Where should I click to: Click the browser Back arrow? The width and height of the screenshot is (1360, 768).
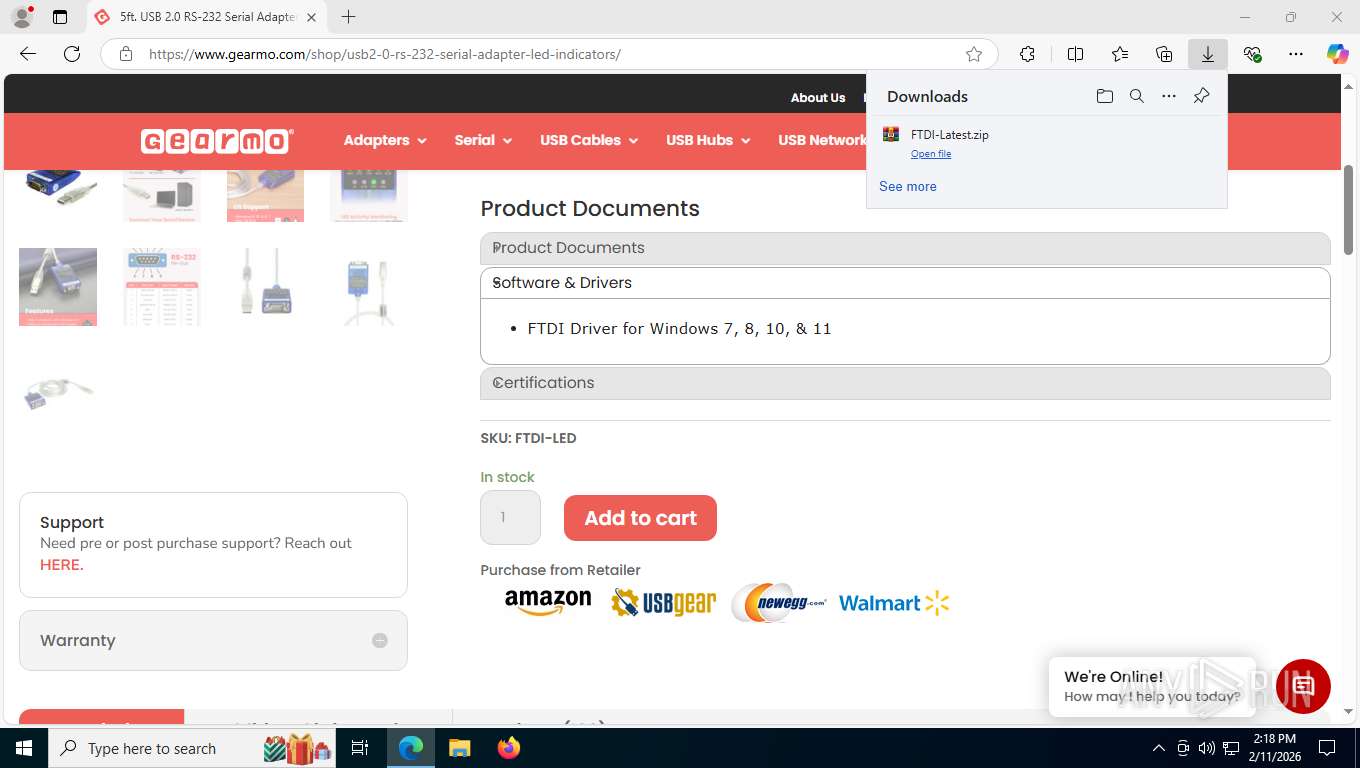click(28, 54)
